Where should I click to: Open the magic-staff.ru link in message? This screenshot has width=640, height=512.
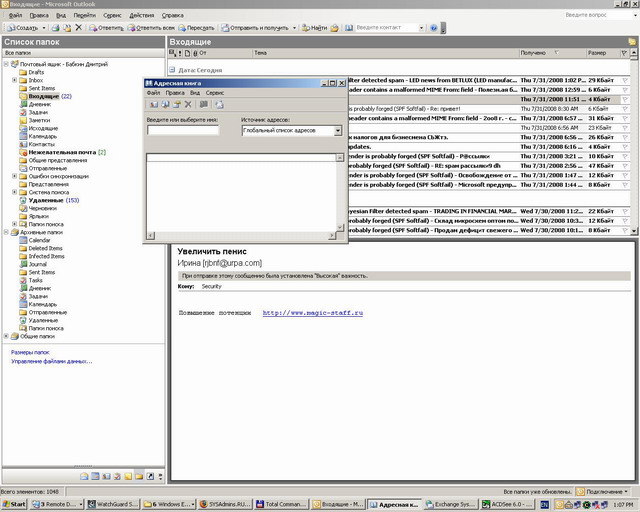(x=313, y=313)
